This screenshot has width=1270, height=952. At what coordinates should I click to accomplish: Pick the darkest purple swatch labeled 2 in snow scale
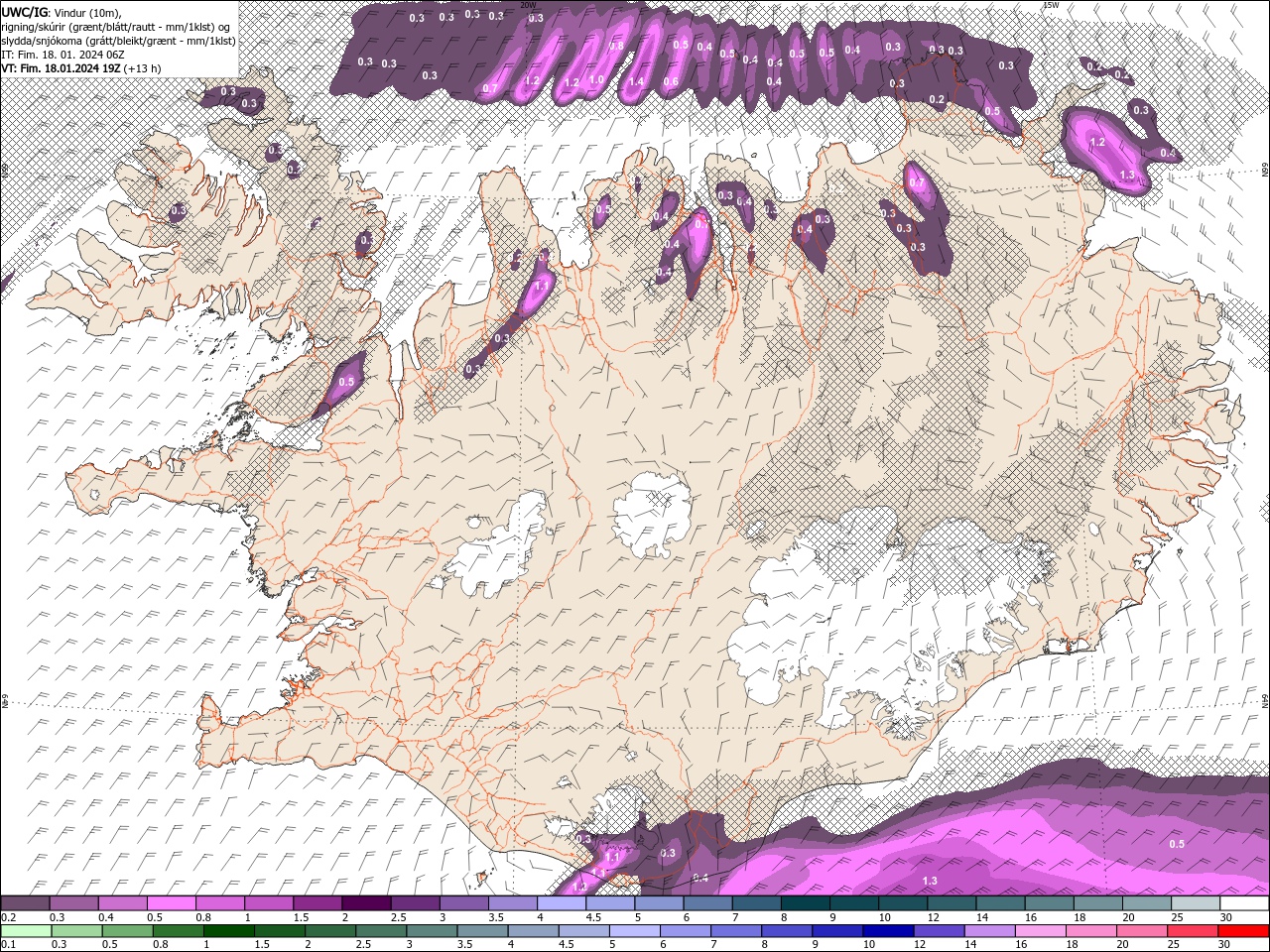pyautogui.click(x=366, y=903)
